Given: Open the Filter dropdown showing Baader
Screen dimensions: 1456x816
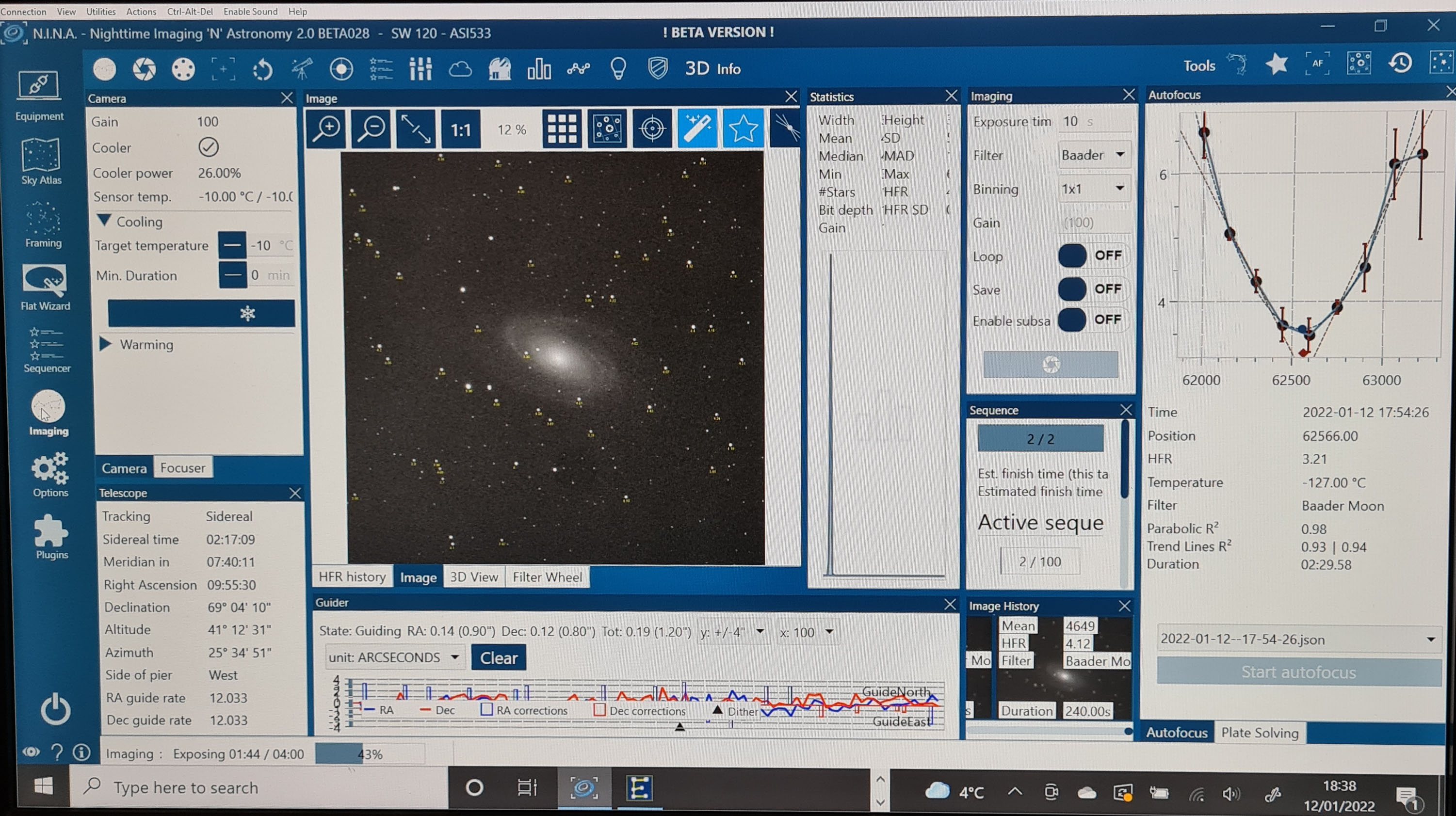Looking at the screenshot, I should pyautogui.click(x=1094, y=155).
